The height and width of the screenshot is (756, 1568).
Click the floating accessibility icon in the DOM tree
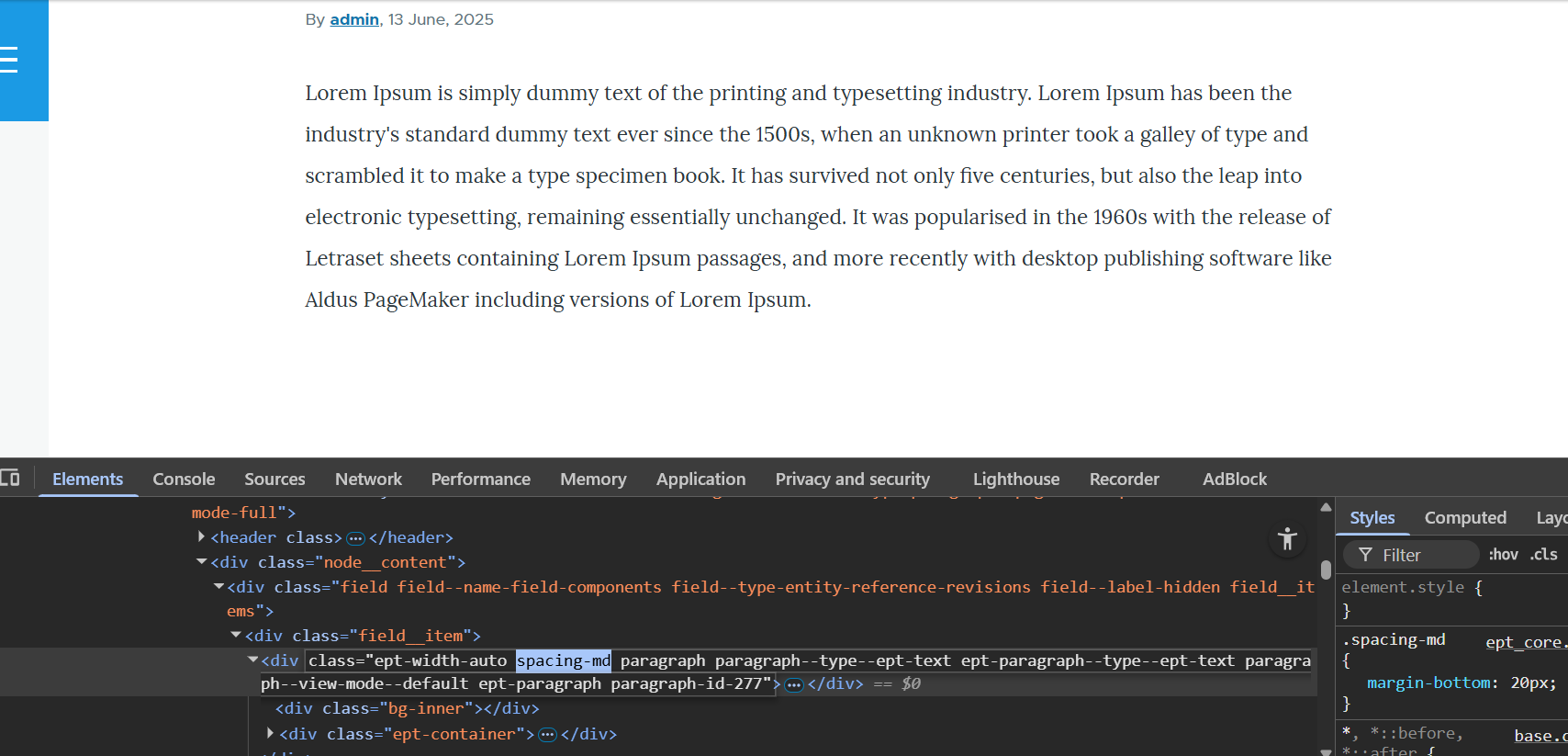[1287, 539]
